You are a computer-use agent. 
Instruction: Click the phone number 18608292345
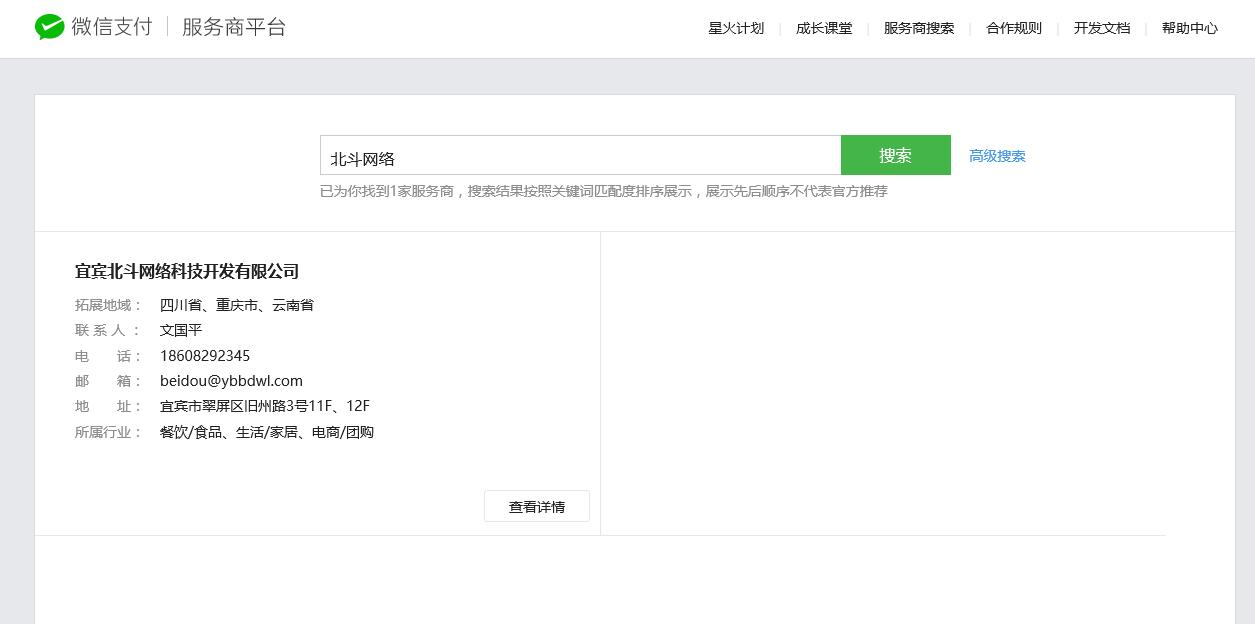click(205, 356)
